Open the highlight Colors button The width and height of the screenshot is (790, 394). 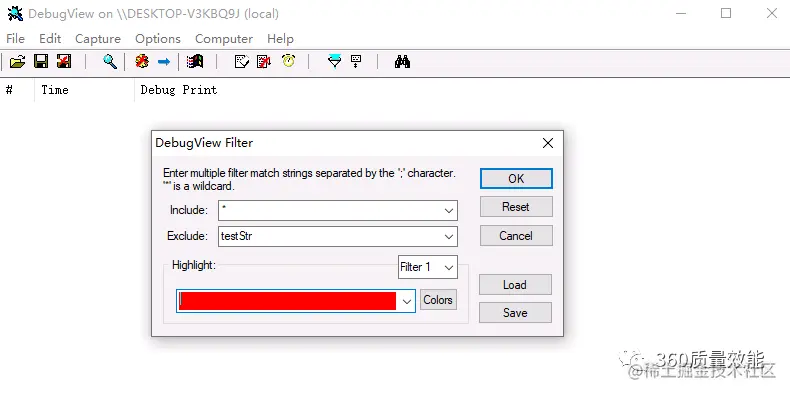pos(438,300)
